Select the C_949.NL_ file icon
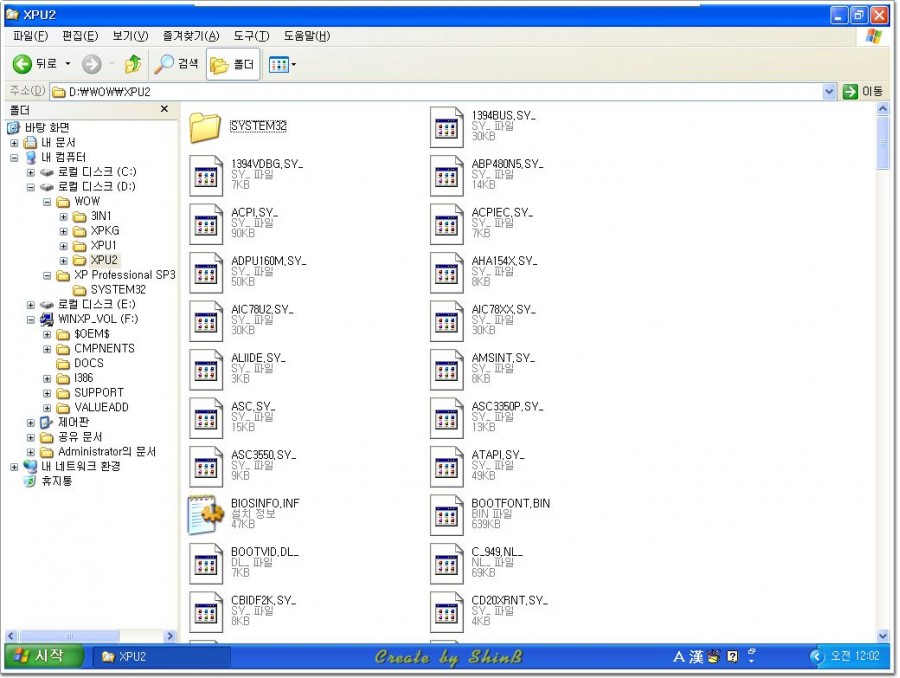 point(447,564)
